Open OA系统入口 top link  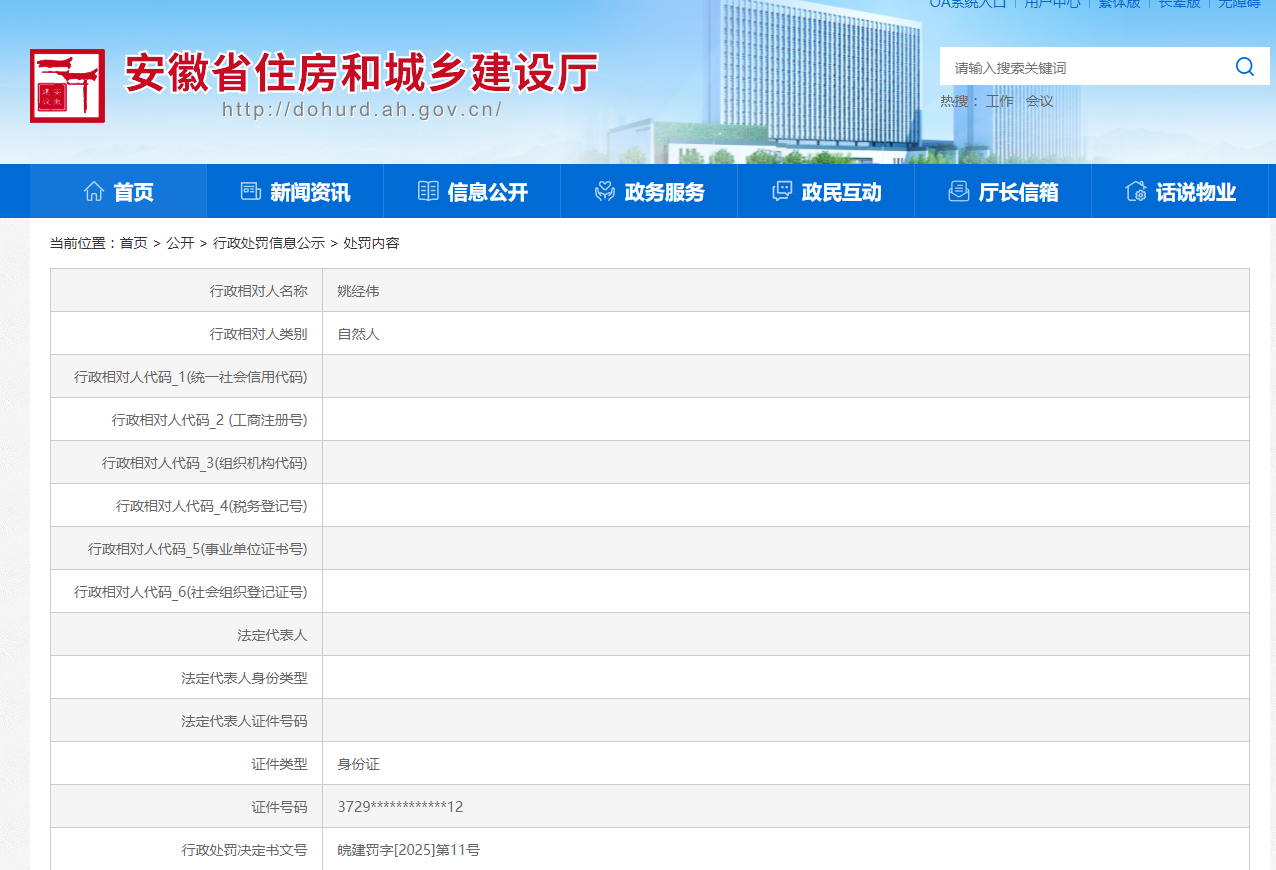967,4
